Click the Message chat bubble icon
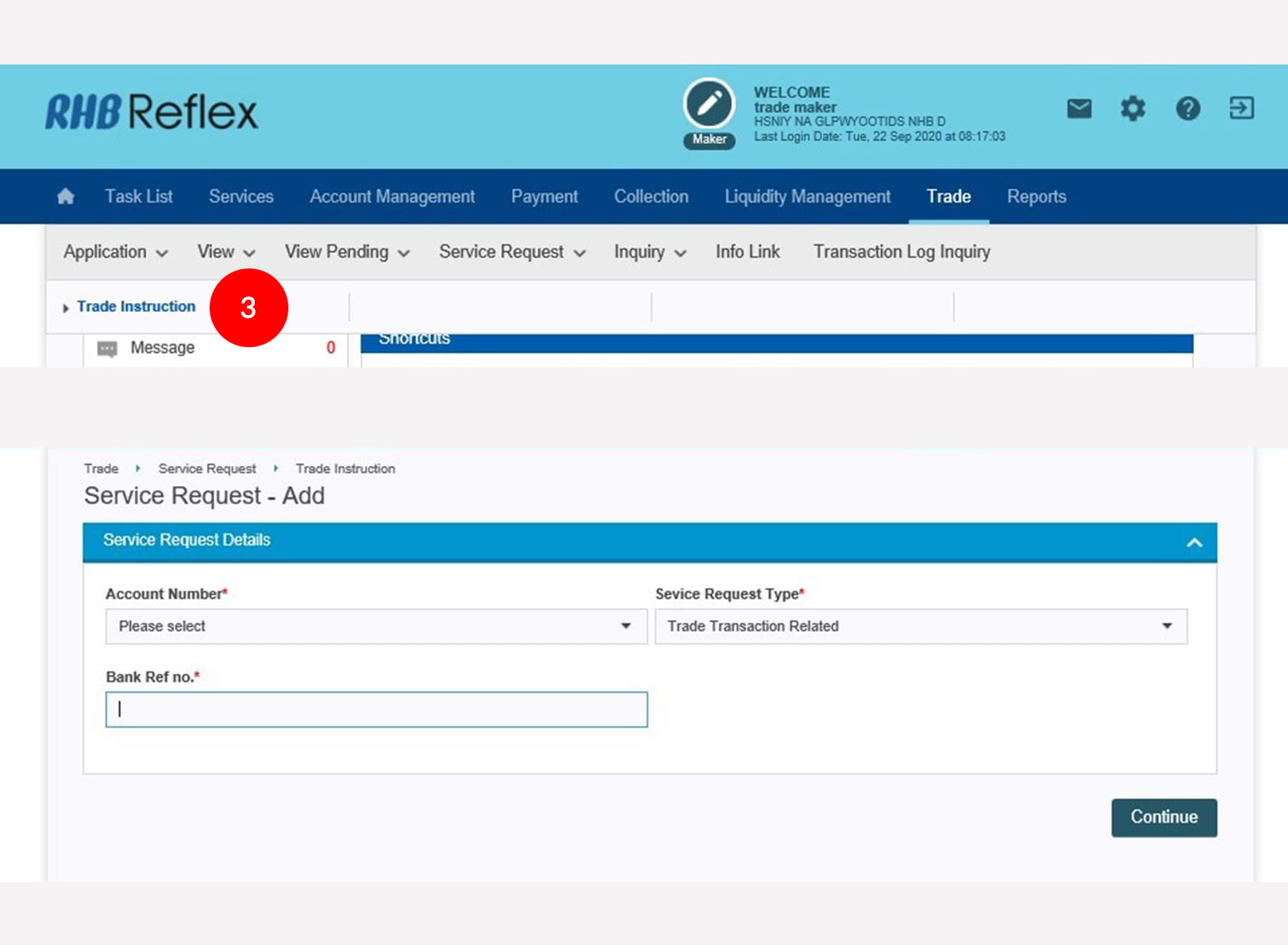 107,349
